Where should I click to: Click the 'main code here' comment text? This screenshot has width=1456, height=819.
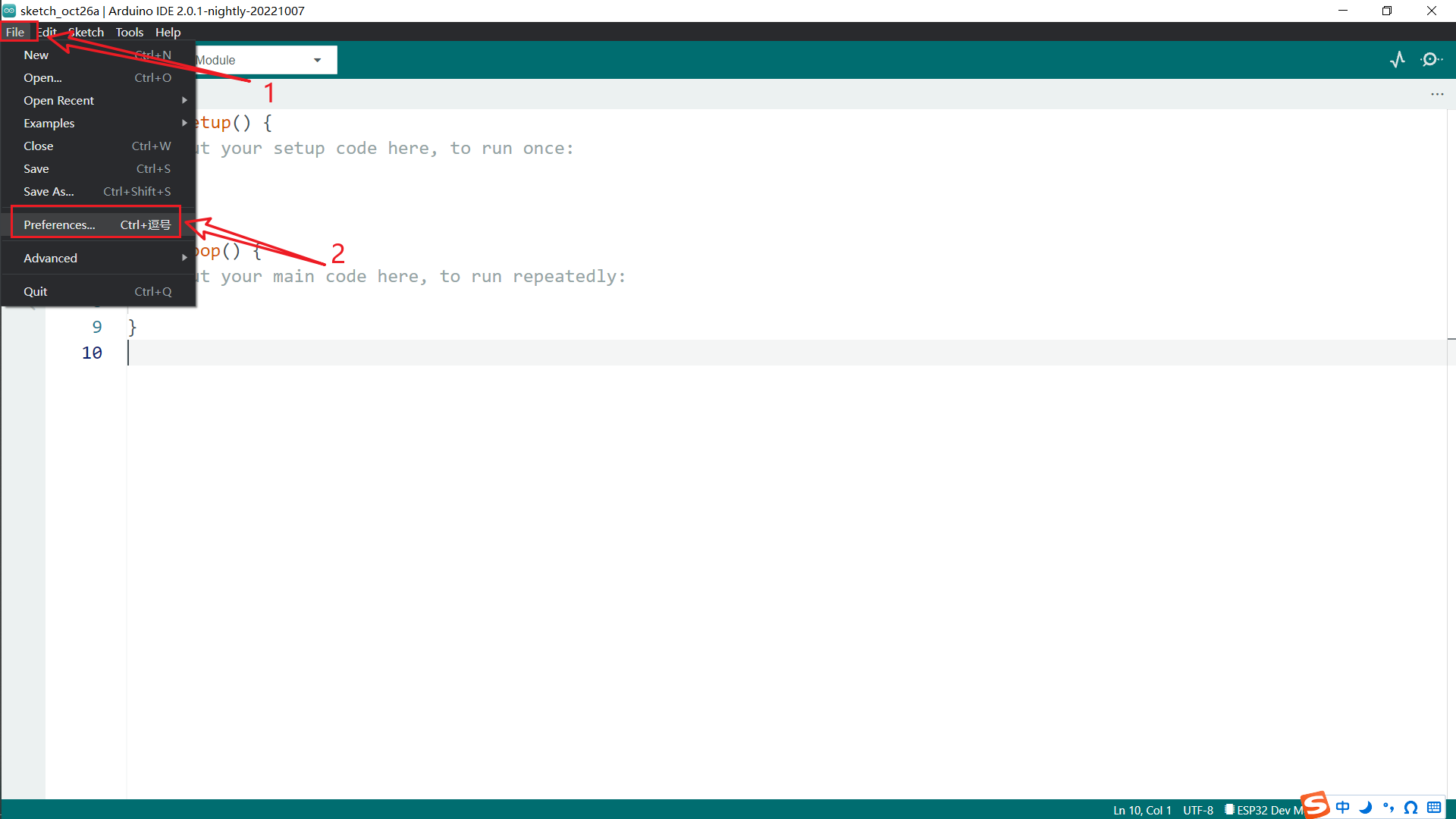(x=350, y=276)
